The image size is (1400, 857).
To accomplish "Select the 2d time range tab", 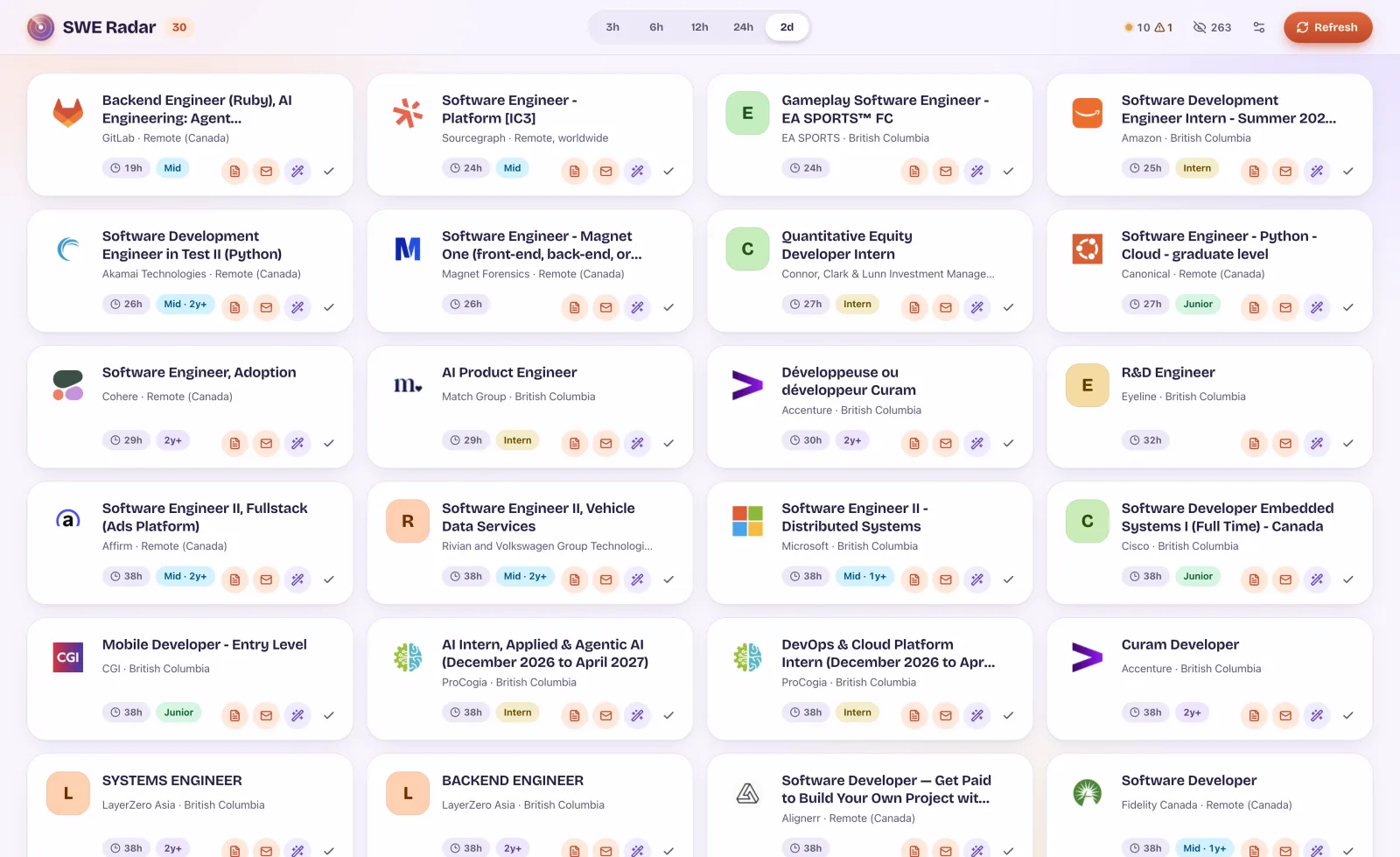I will pos(787,27).
